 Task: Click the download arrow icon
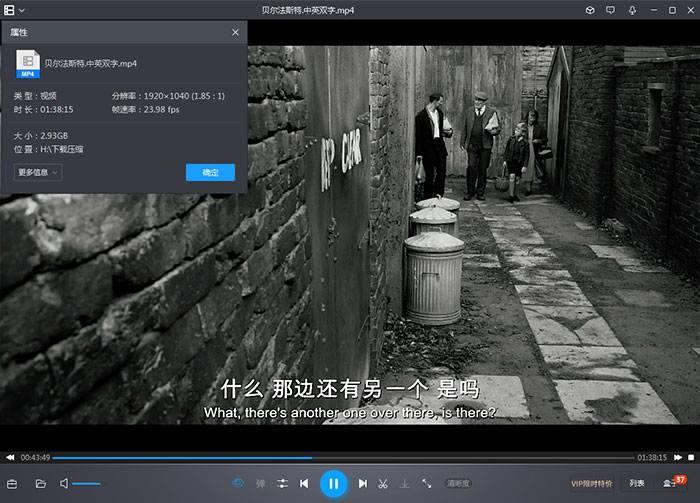pyautogui.click(x=404, y=483)
